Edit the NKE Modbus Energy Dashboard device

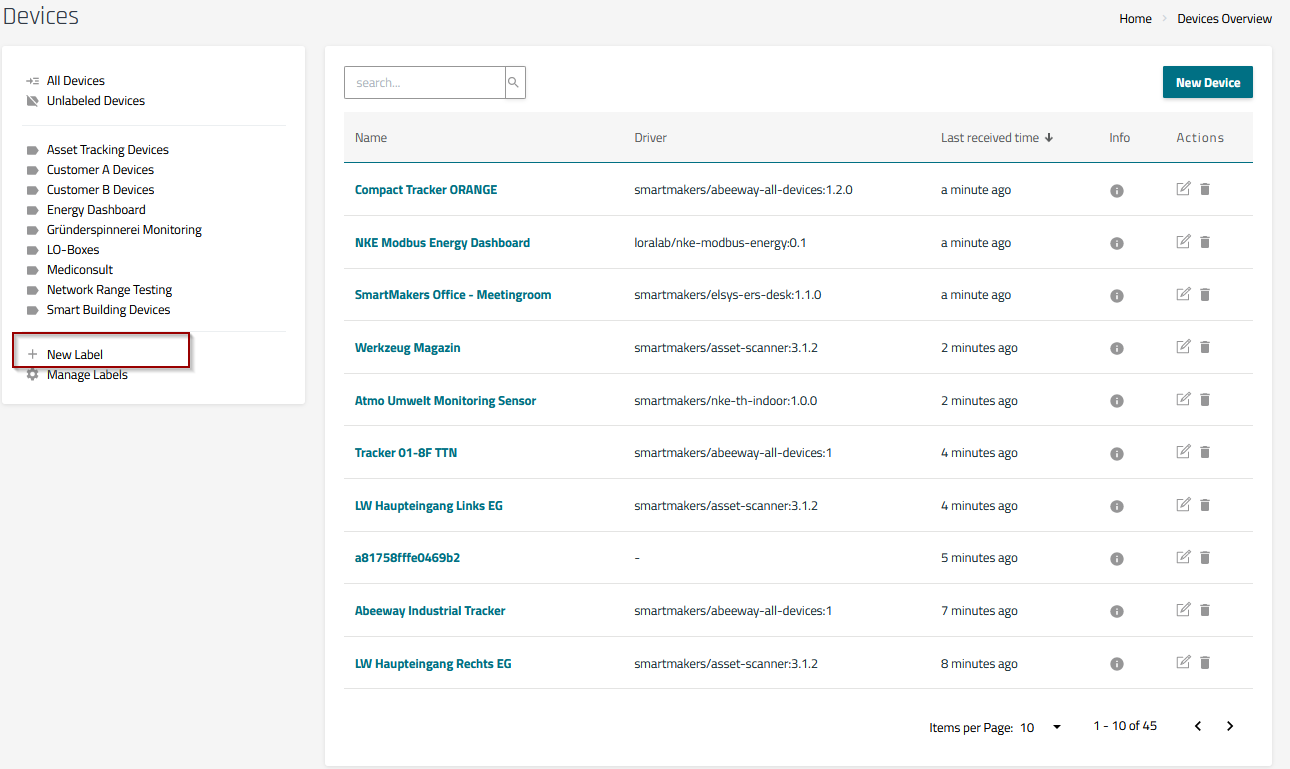[x=1183, y=241]
